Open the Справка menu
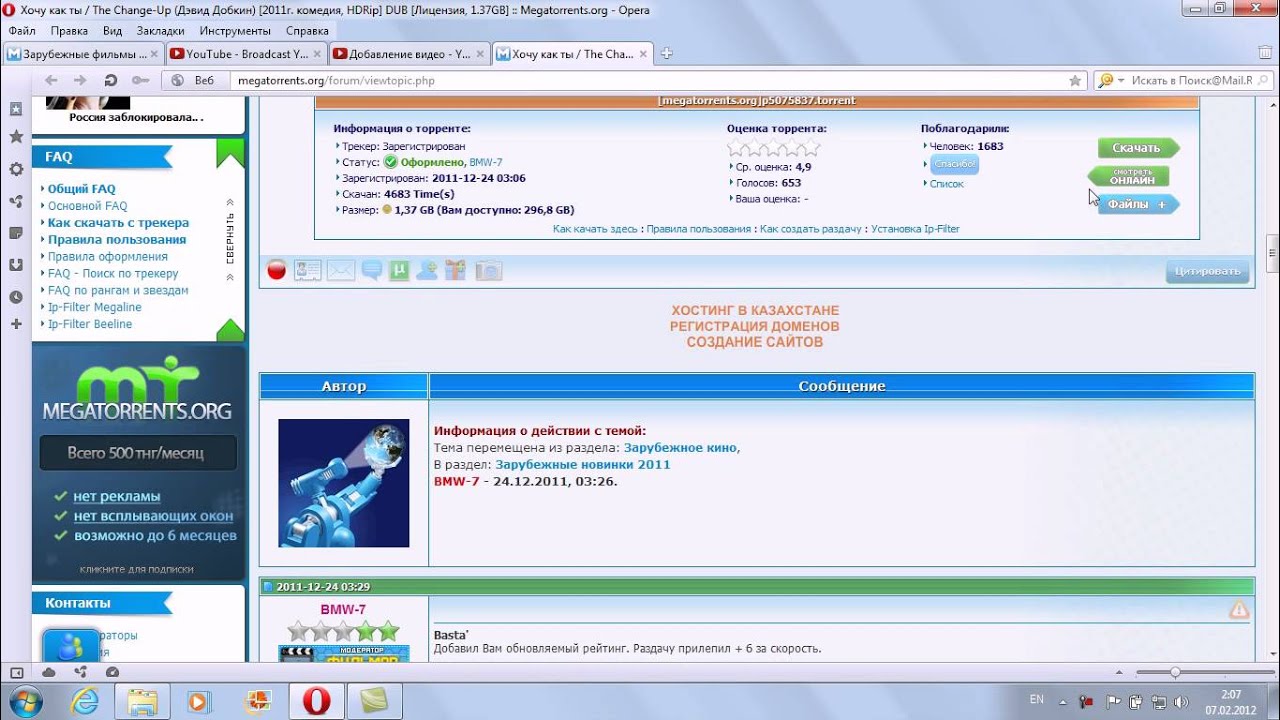The height and width of the screenshot is (720, 1280). (307, 31)
